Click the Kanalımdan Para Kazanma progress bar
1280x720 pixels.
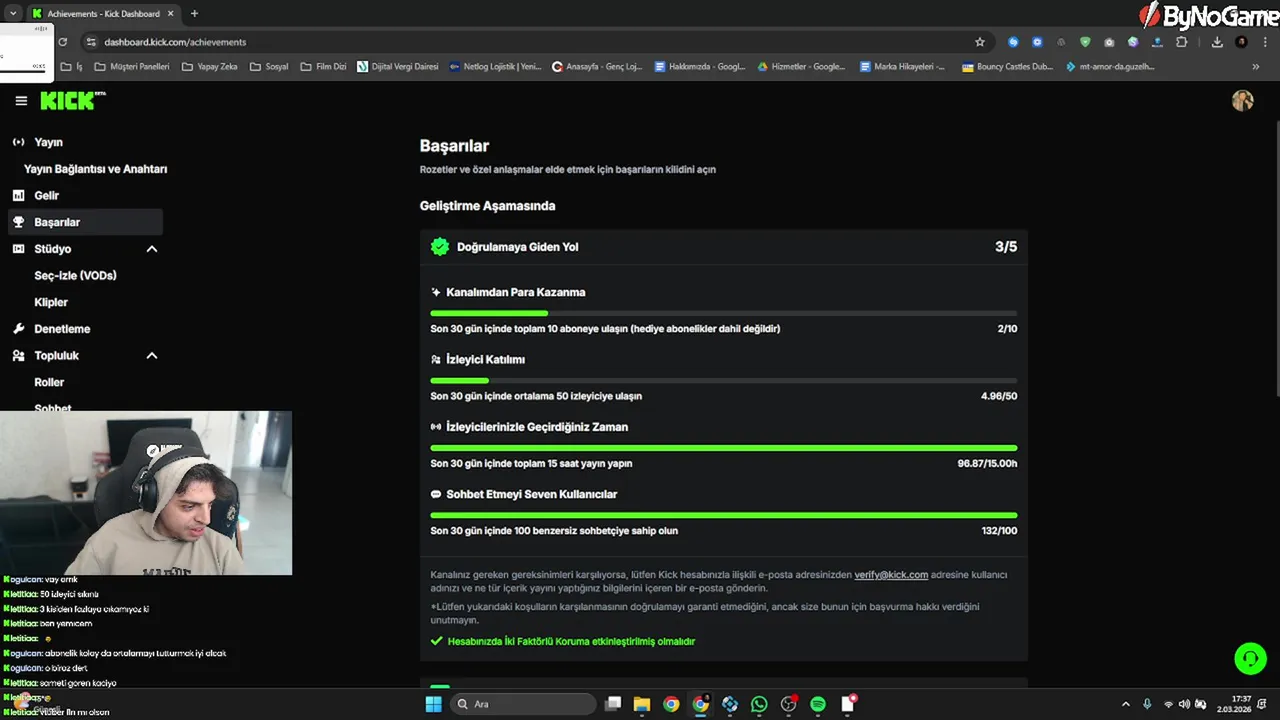[x=723, y=313]
